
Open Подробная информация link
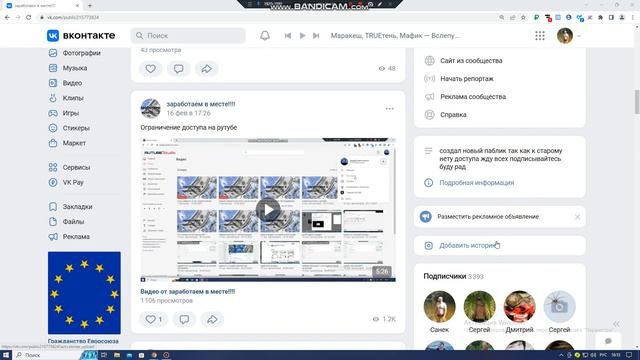click(477, 183)
